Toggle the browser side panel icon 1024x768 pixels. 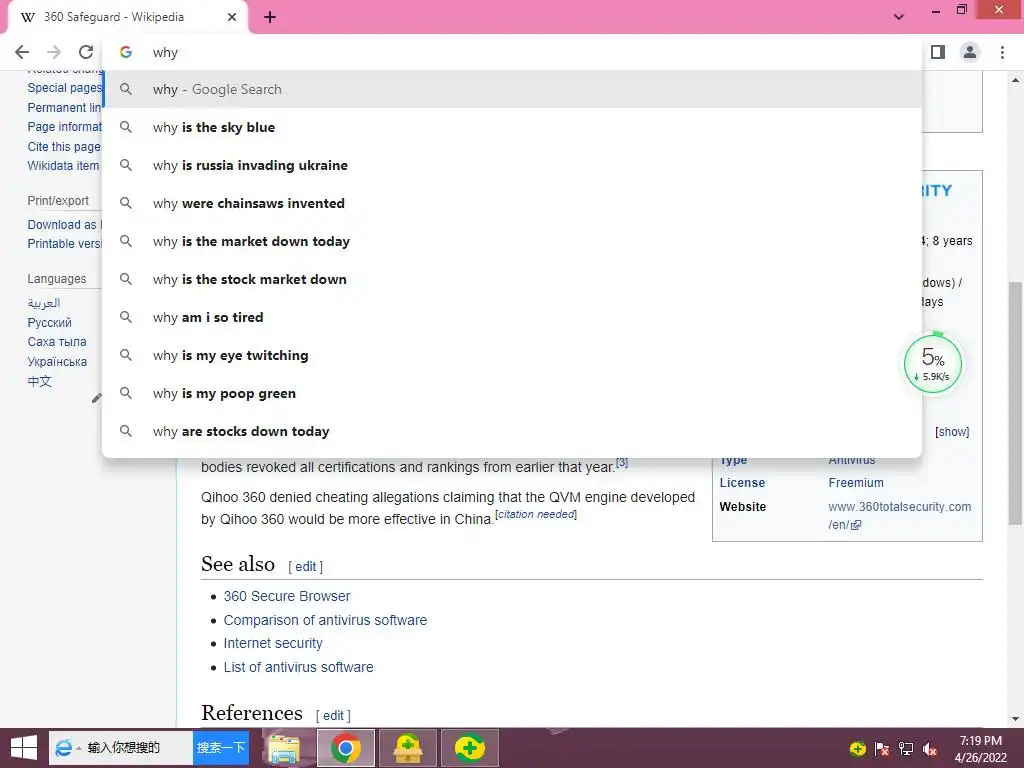pos(938,52)
